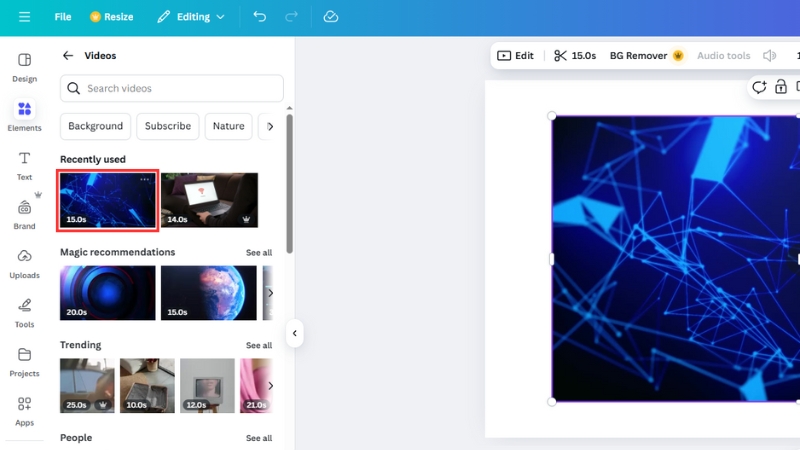
Task: Mute video with the speaker icon
Action: tap(769, 56)
